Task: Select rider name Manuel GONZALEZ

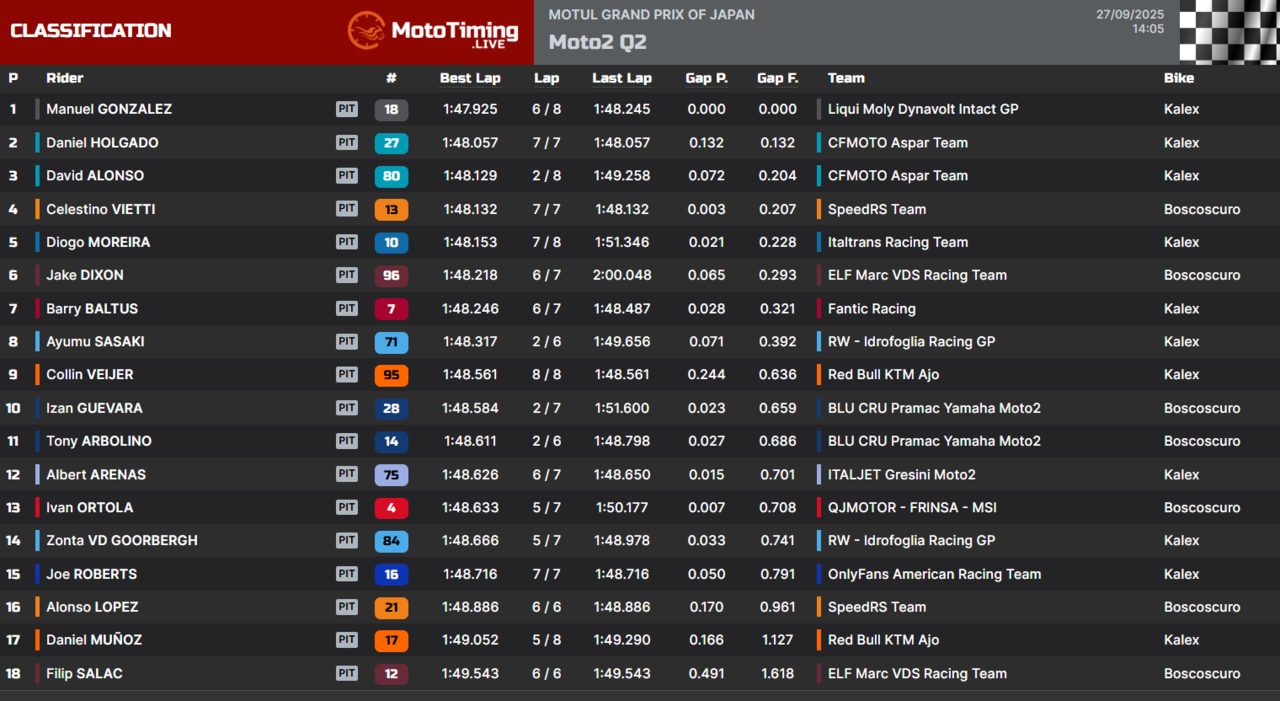Action: (109, 109)
